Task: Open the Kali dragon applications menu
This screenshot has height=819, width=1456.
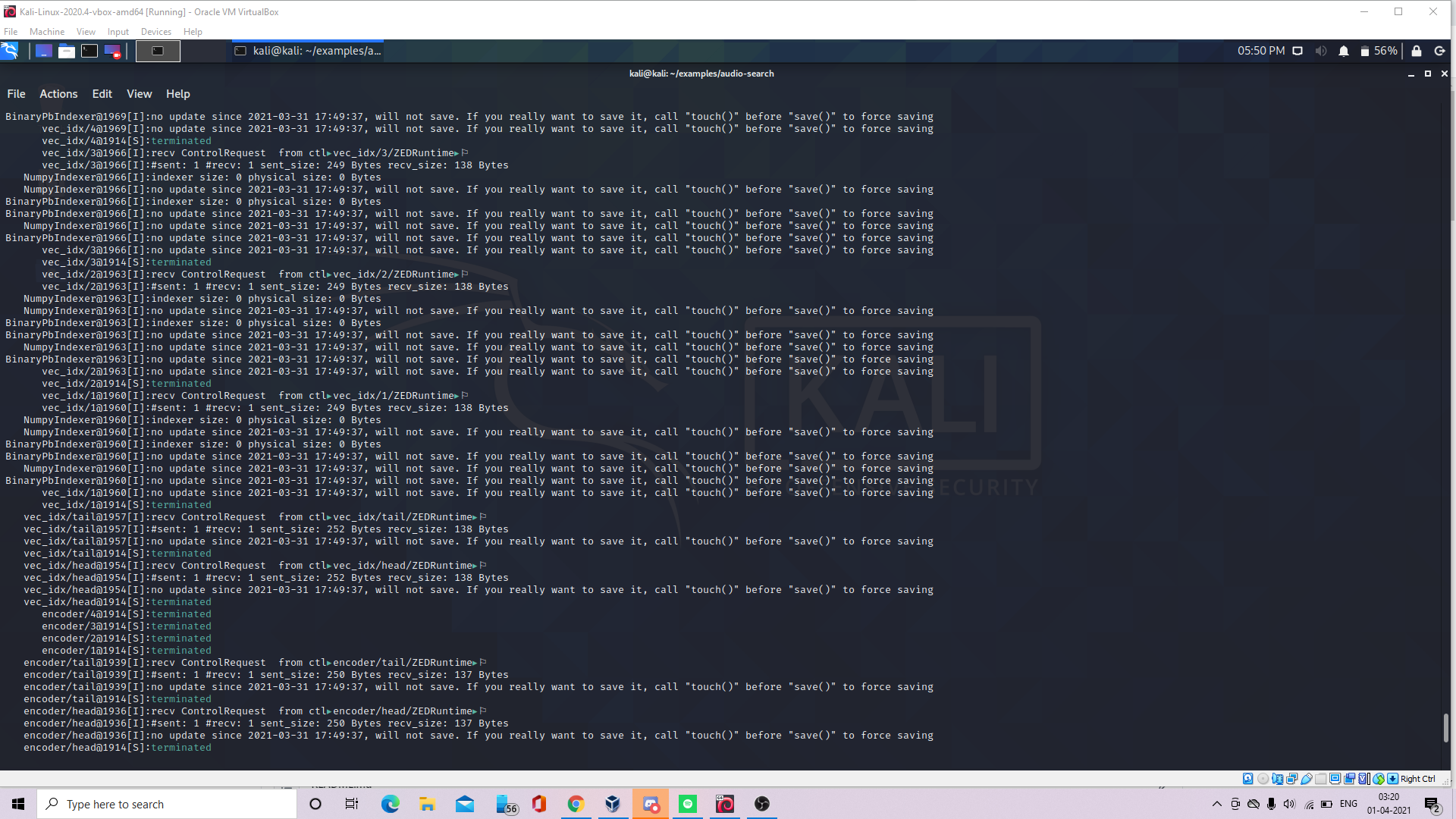Action: pyautogui.click(x=10, y=51)
